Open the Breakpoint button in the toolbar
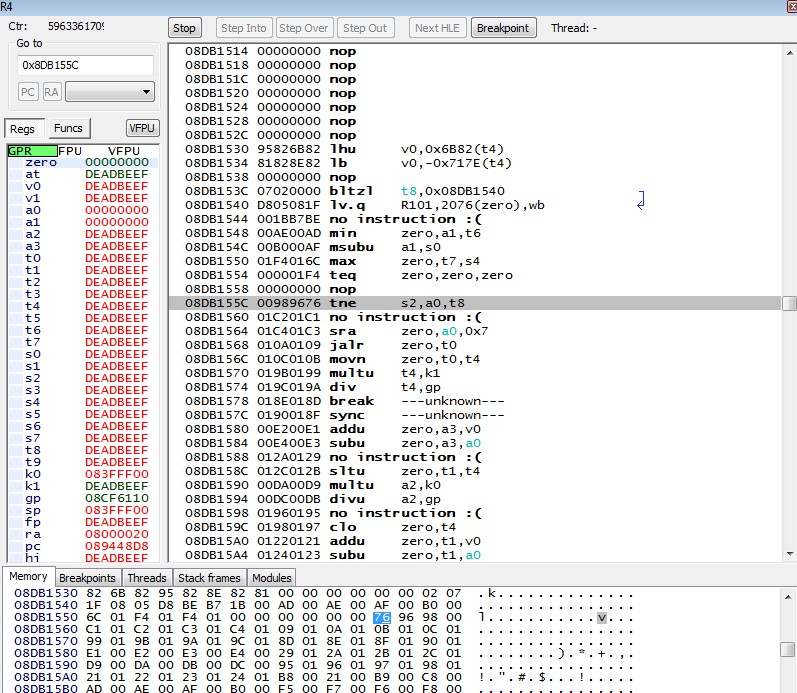 point(504,28)
